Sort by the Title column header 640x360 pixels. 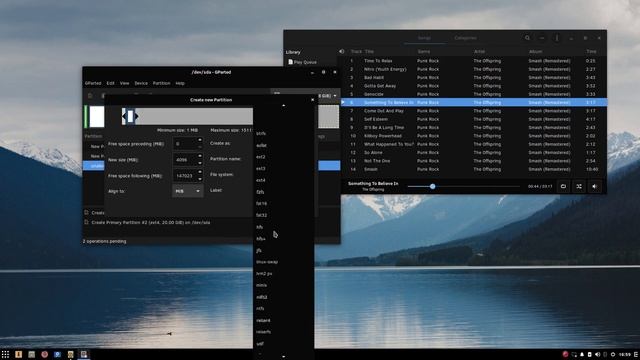369,51
